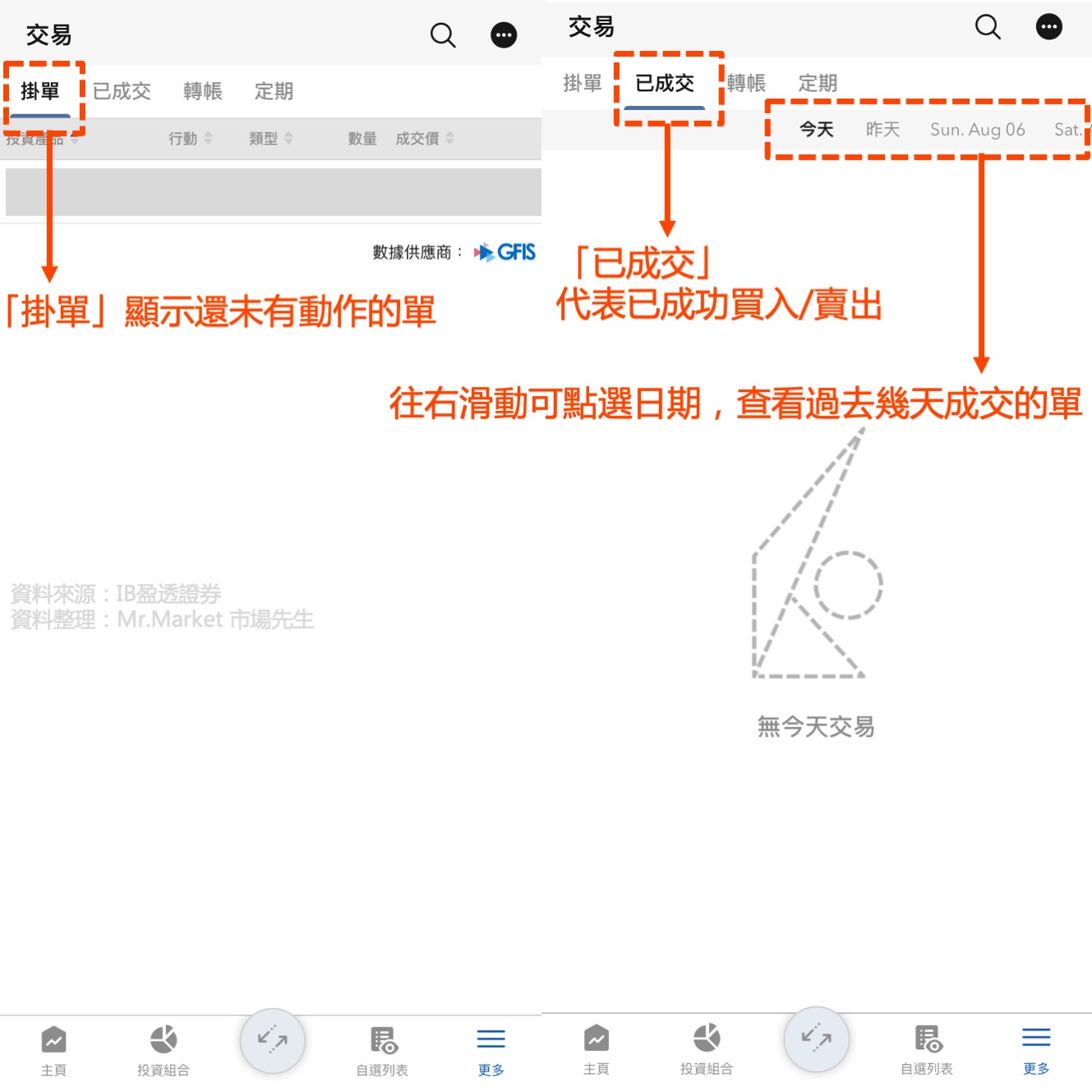Sort by 行動 column header
This screenshot has width=1092, height=1092.
(191, 138)
